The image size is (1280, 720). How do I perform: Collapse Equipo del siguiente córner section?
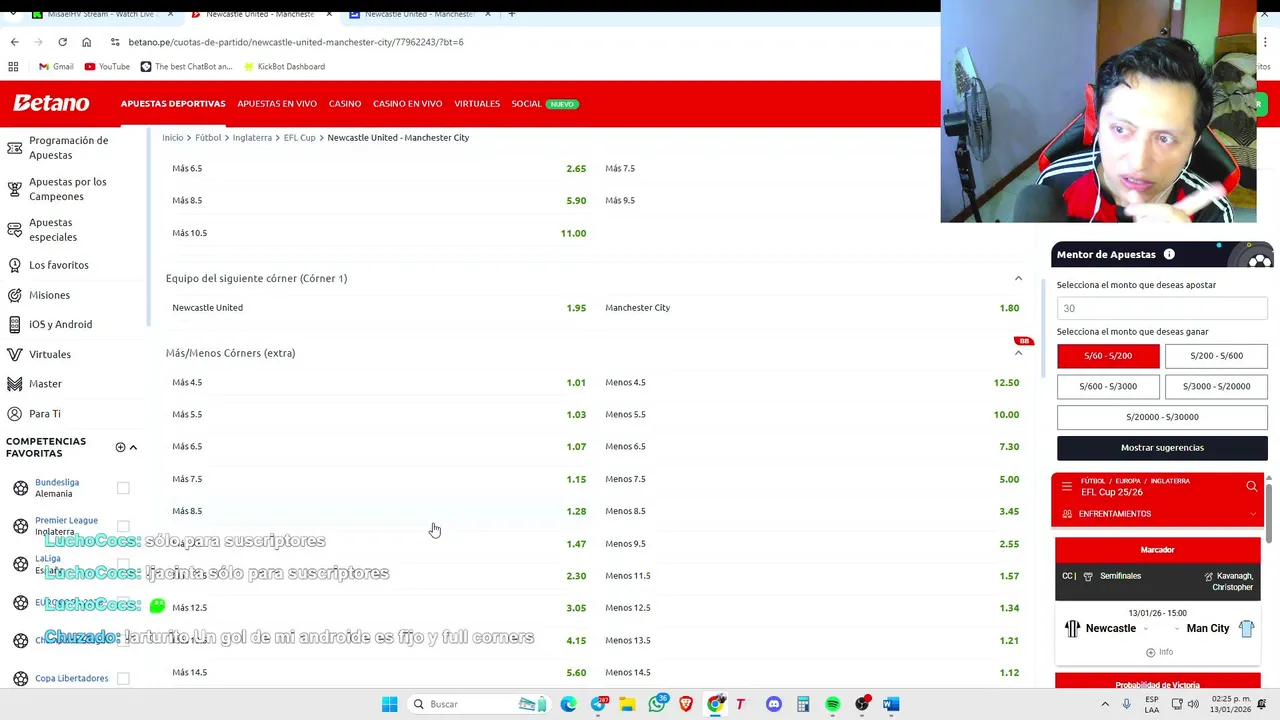coord(1018,278)
